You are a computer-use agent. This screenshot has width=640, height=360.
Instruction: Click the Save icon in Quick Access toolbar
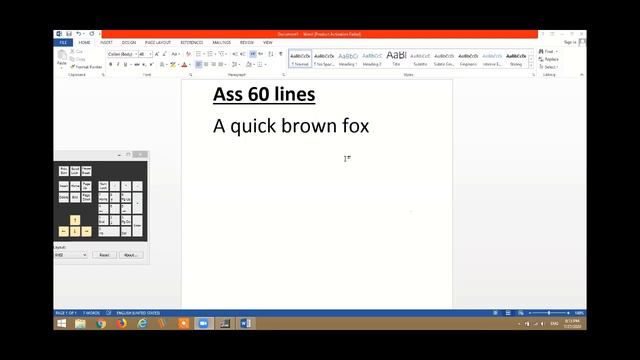tap(69, 34)
